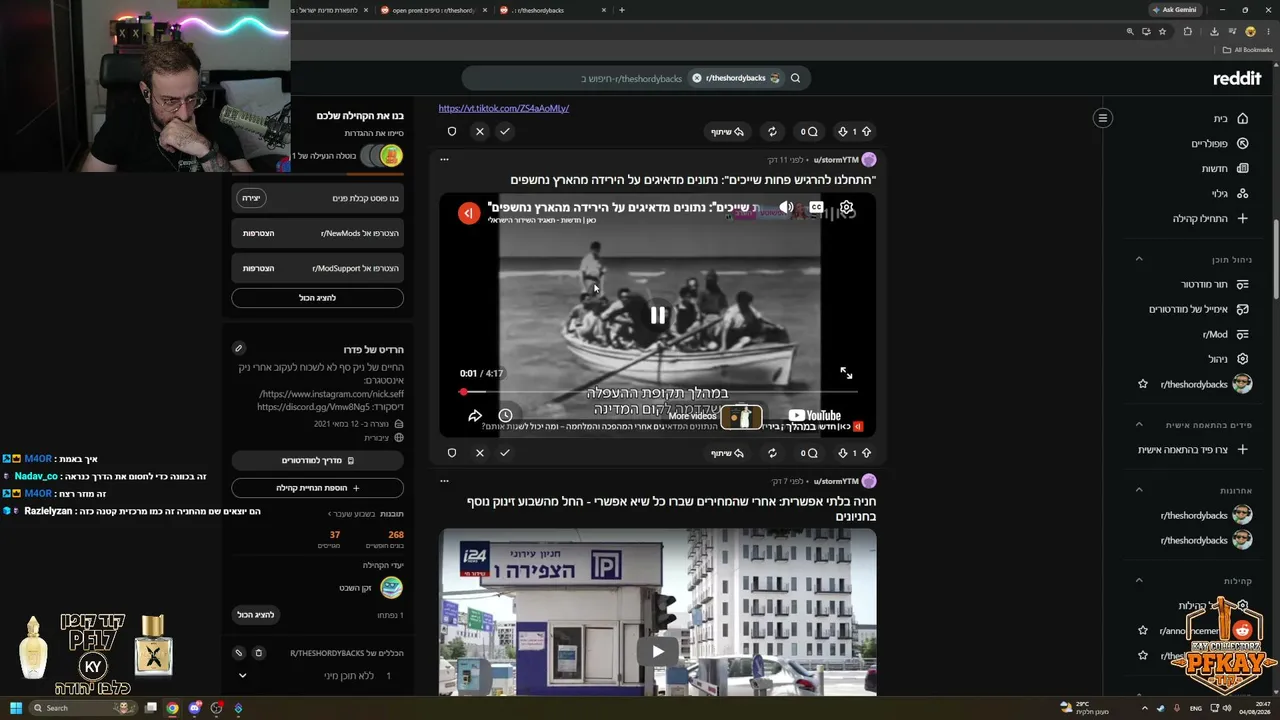
Task: Click 'הוספת הנחיית קהילה' button
Action: pyautogui.click(x=317, y=488)
